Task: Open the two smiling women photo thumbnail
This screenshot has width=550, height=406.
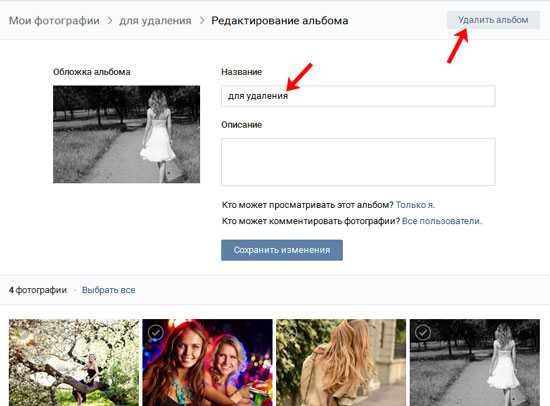Action: point(207,362)
